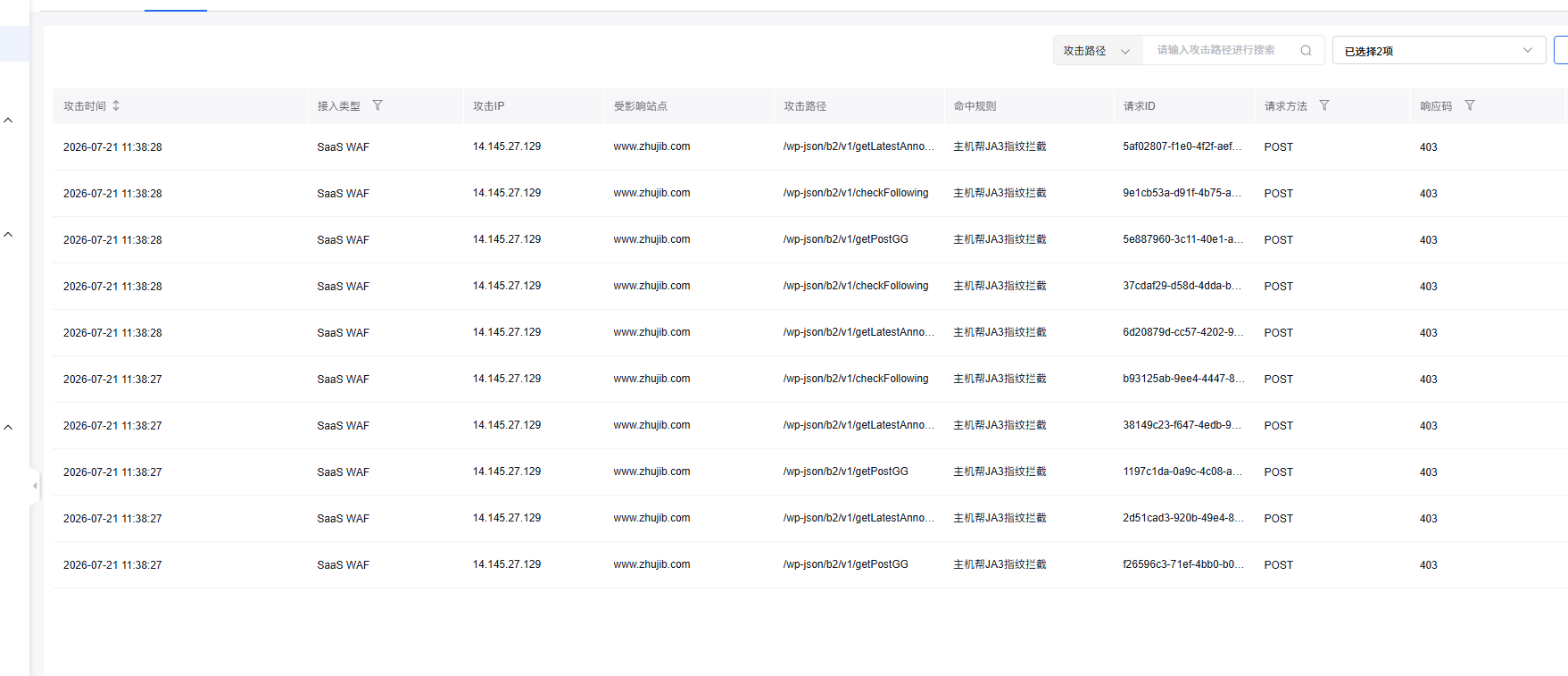Collapse the middle sidebar chevron section
Screen dimensions: 1568x676
click(x=8, y=235)
